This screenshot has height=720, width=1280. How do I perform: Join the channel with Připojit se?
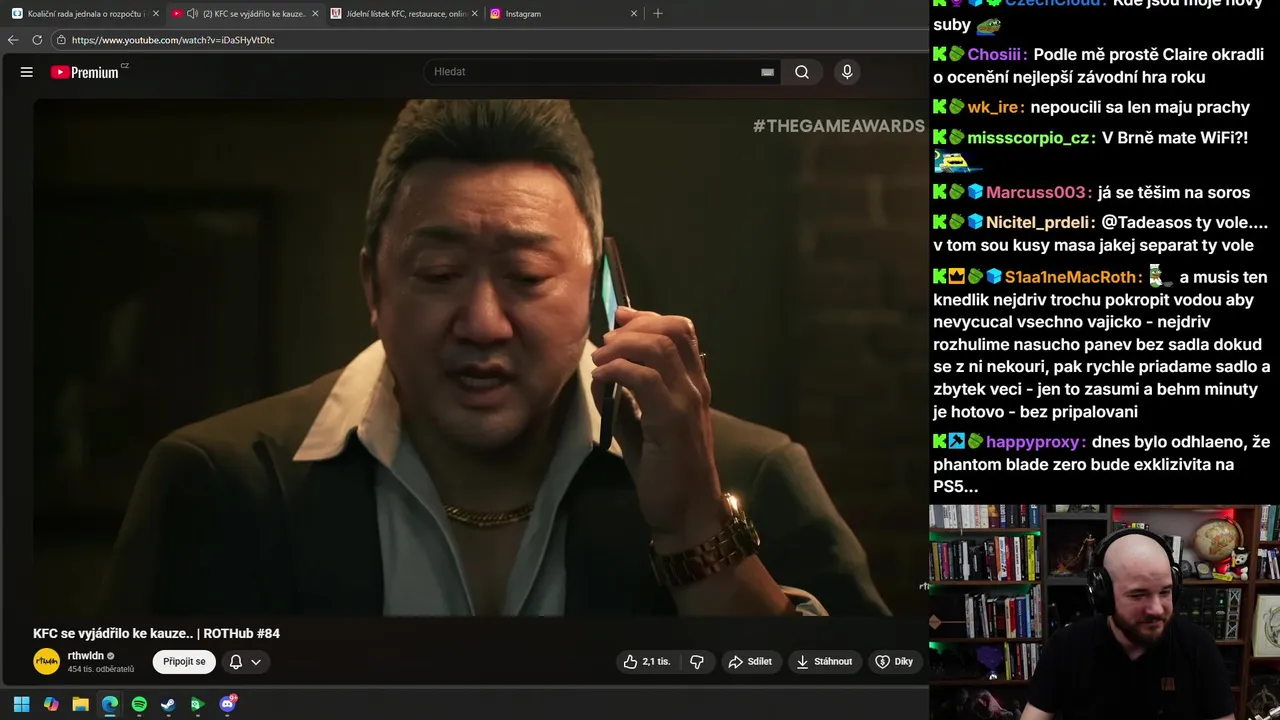tap(184, 662)
